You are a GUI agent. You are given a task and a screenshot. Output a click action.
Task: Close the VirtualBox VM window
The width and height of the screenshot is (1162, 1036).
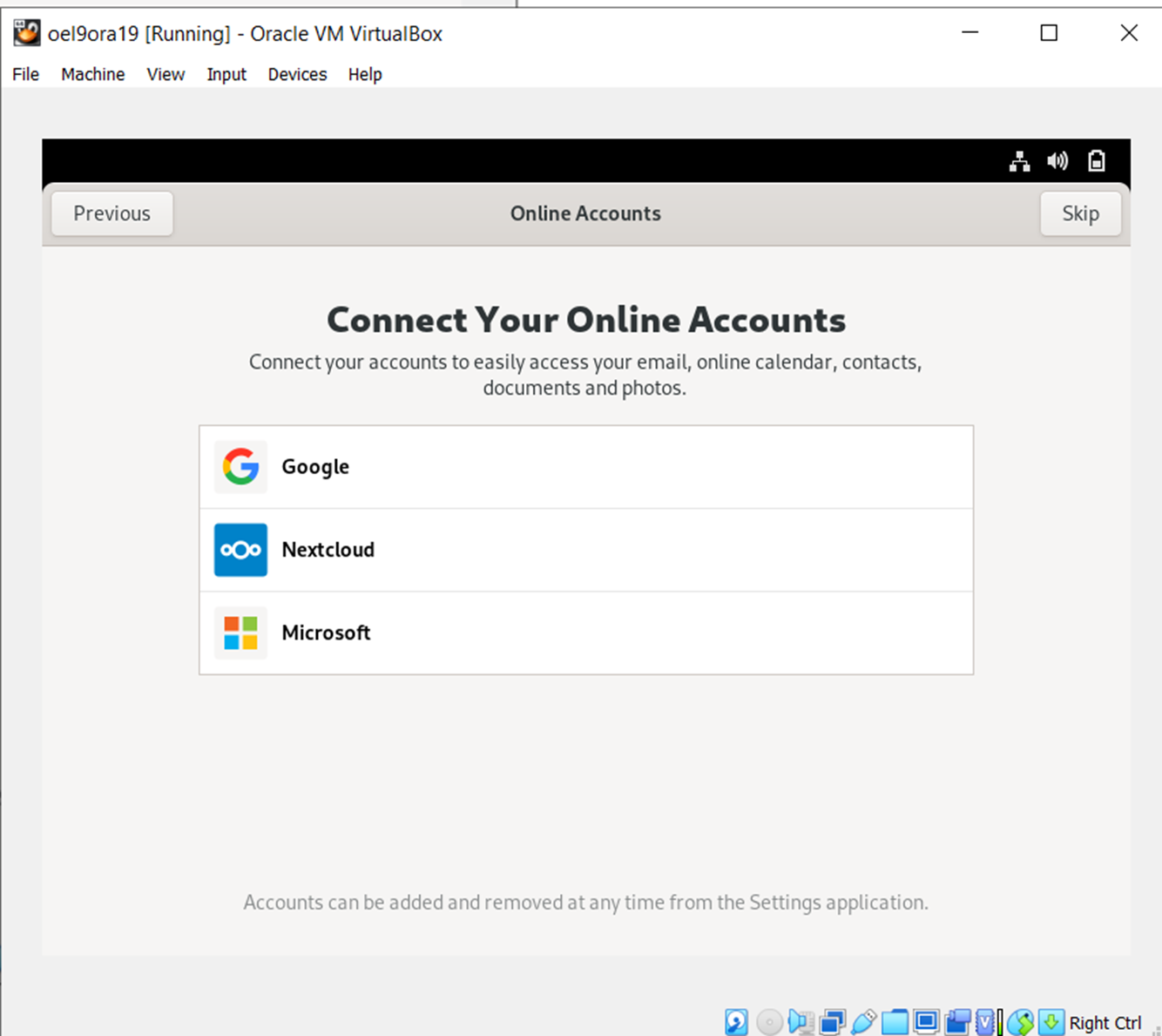click(x=1129, y=33)
